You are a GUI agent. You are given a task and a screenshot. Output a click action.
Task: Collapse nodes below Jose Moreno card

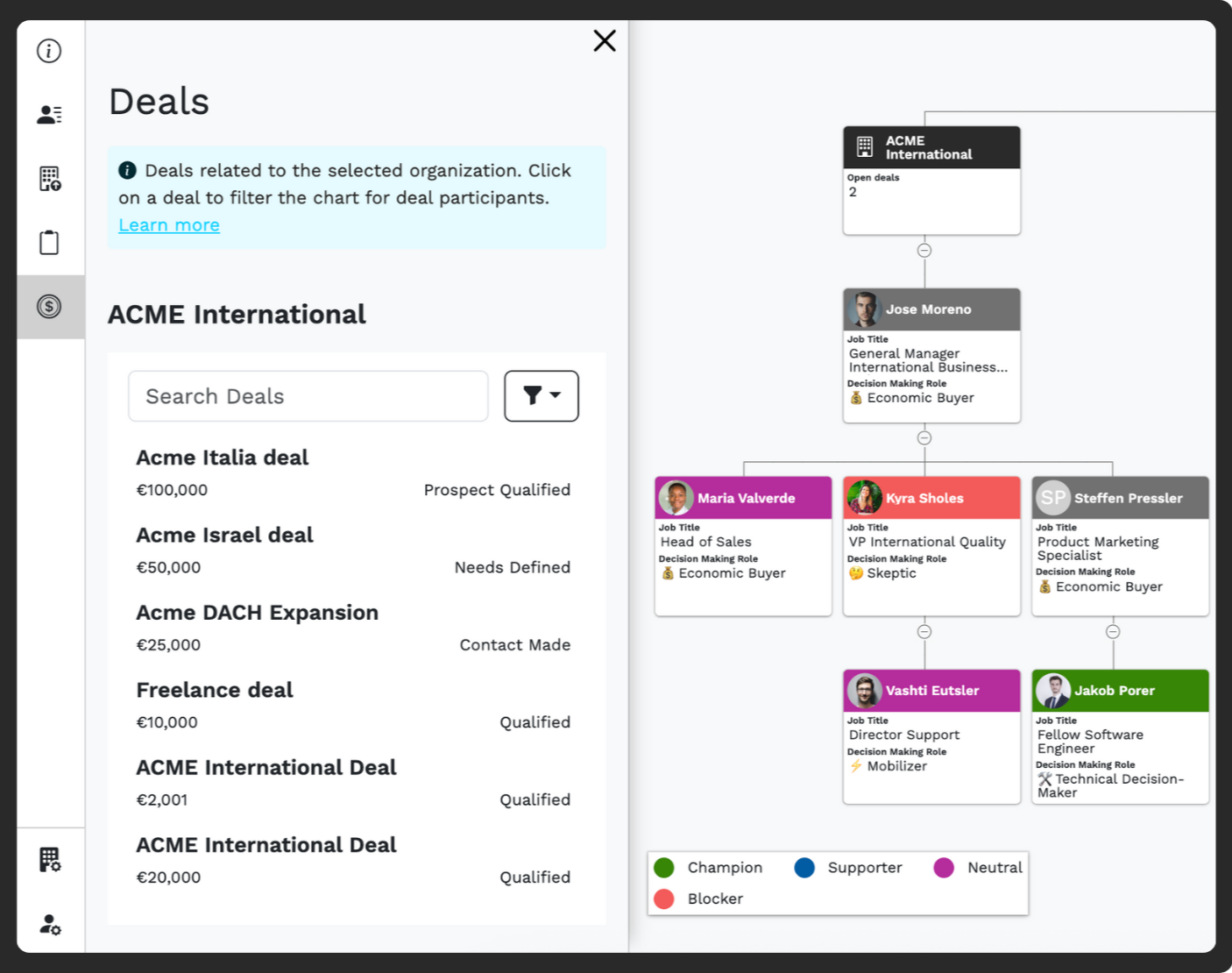pos(924,438)
